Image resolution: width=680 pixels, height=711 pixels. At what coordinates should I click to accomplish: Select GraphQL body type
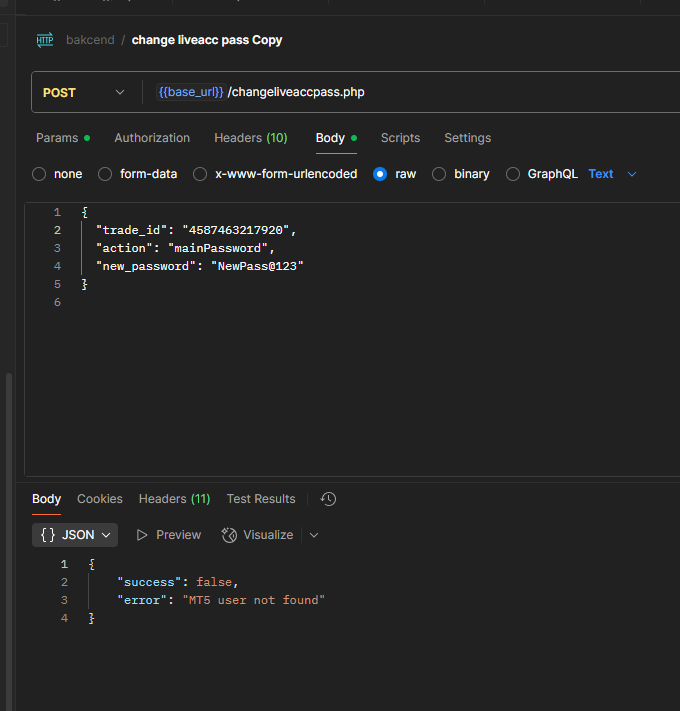[513, 174]
